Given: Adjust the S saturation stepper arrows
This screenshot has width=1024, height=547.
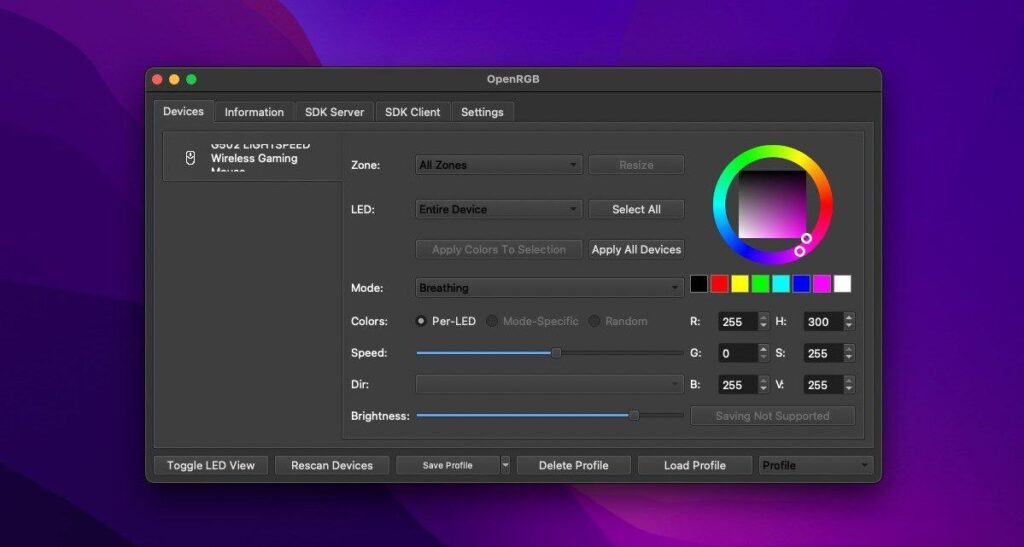Looking at the screenshot, I should point(849,353).
